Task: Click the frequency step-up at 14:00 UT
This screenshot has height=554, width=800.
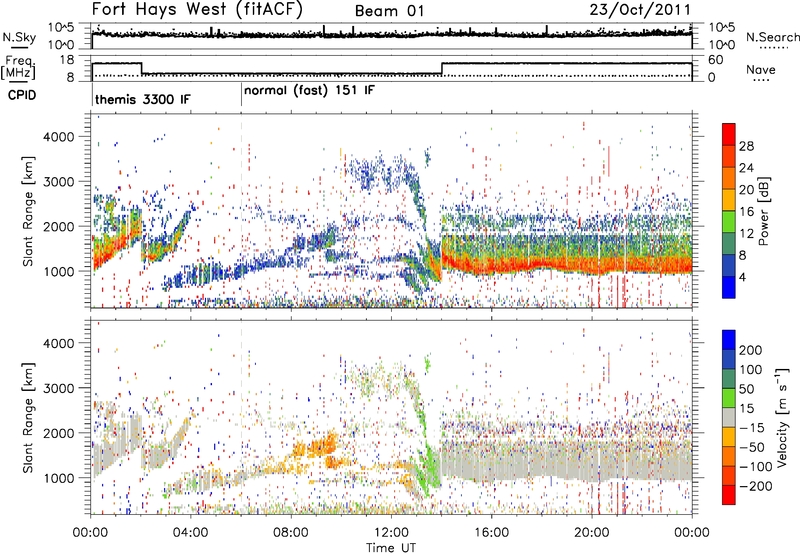Action: [442, 68]
